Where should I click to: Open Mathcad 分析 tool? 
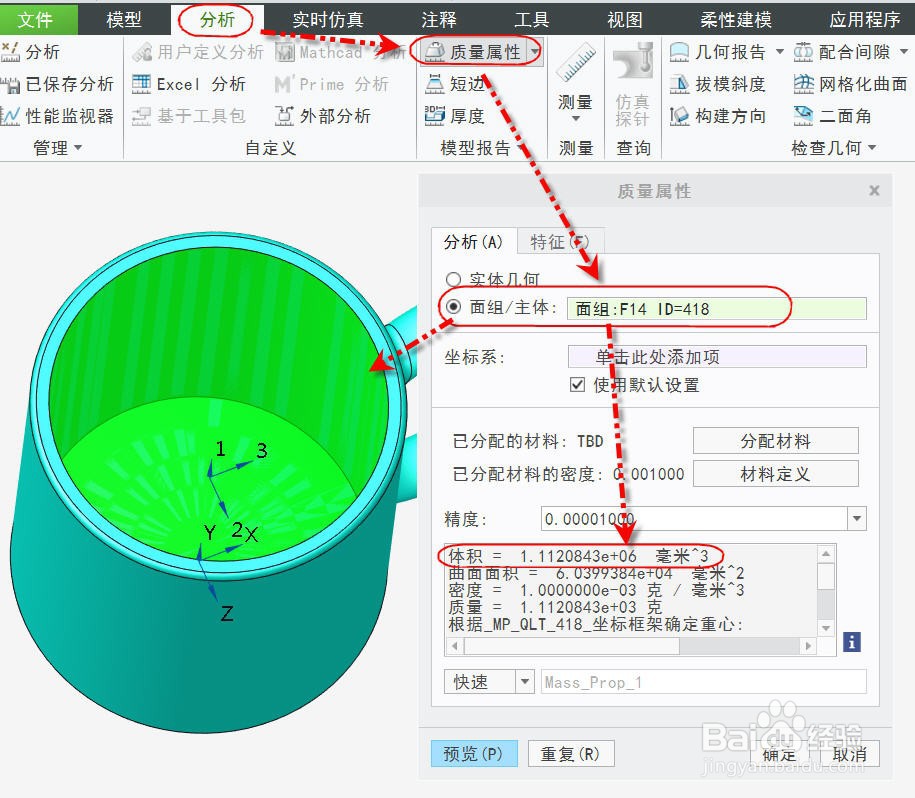pos(340,52)
